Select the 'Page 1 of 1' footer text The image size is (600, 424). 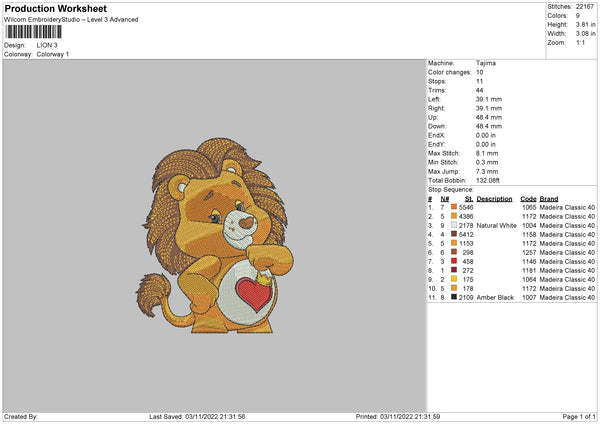click(579, 417)
